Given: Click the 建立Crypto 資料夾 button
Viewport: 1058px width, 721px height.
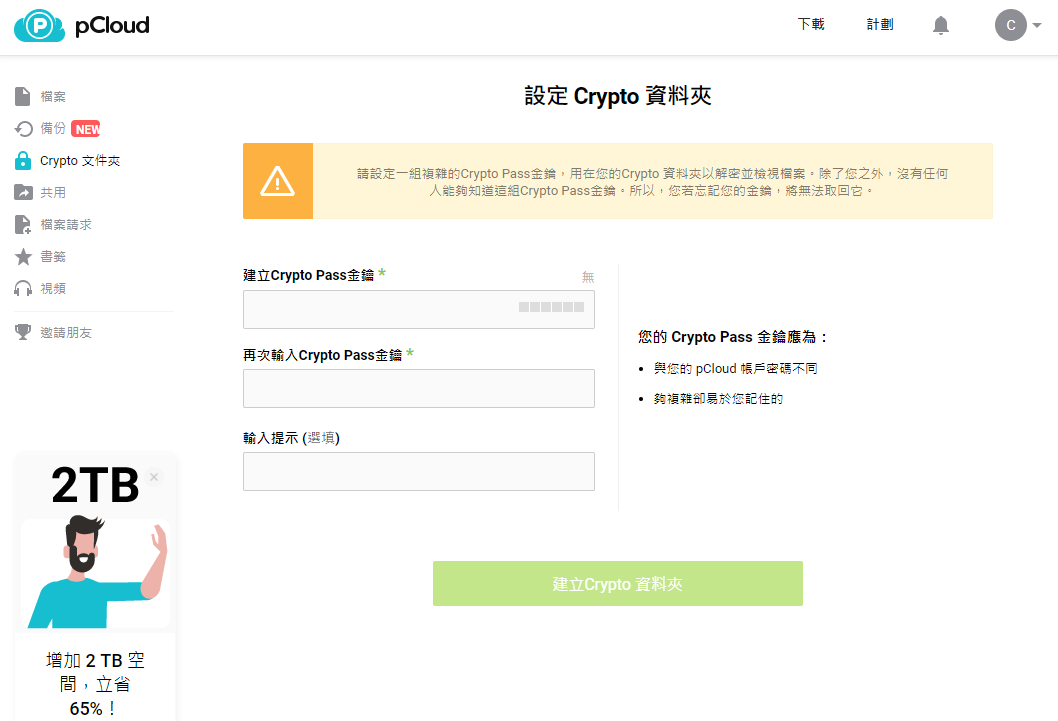Looking at the screenshot, I should [617, 584].
